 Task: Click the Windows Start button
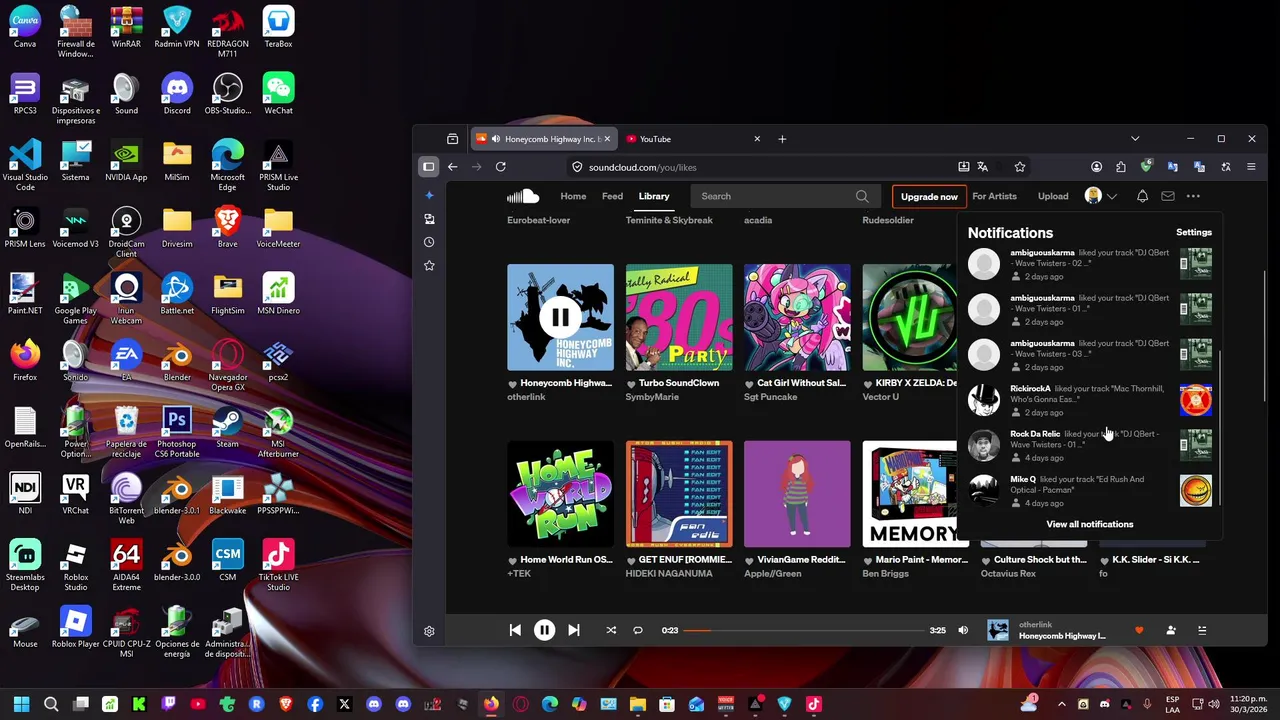coord(21,704)
